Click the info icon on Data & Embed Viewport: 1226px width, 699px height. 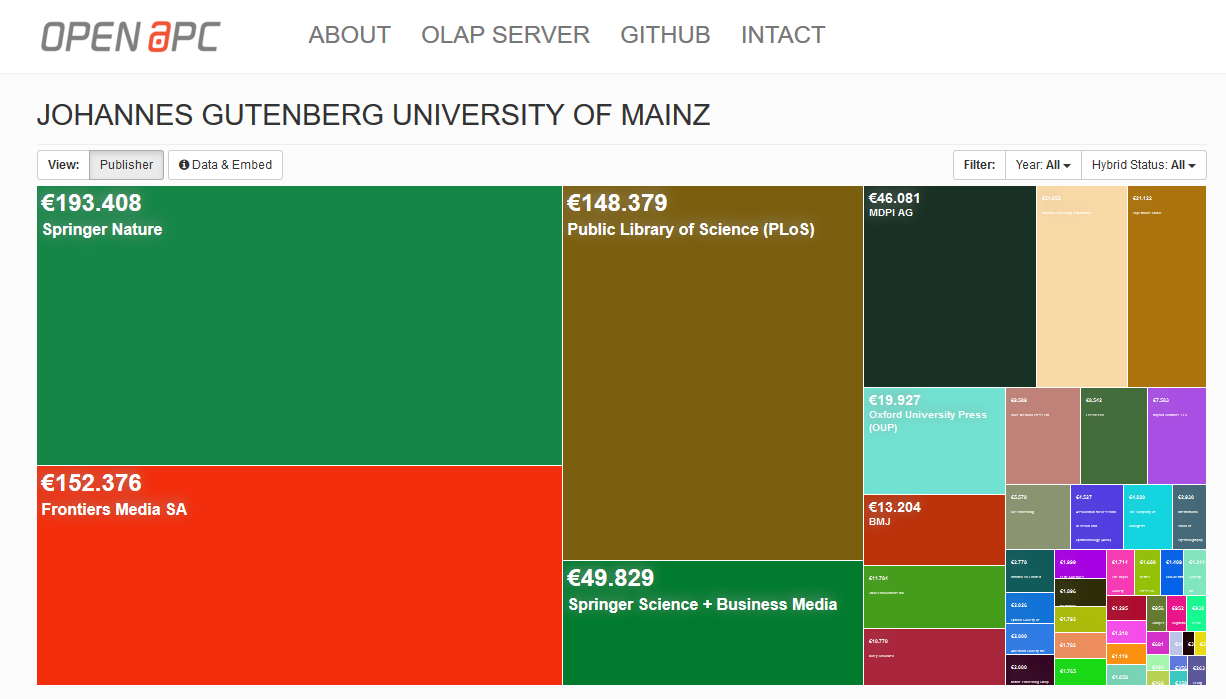[184, 165]
